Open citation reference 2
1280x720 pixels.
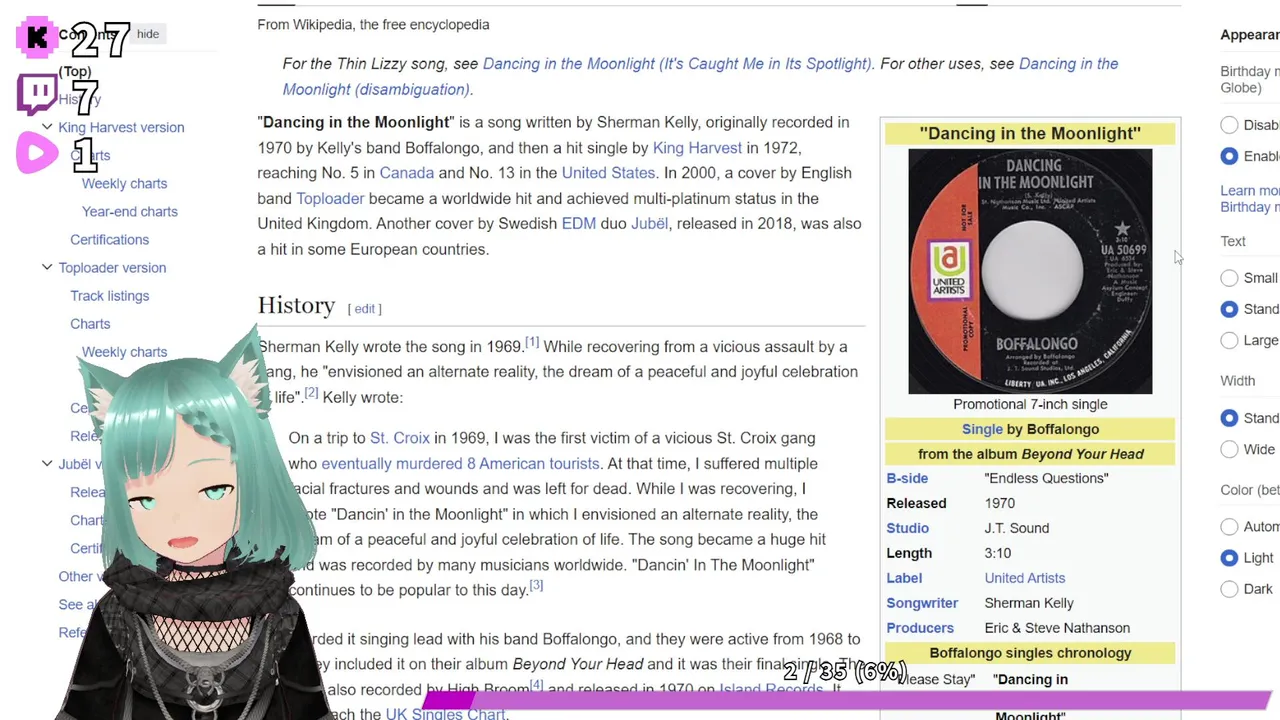(311, 393)
